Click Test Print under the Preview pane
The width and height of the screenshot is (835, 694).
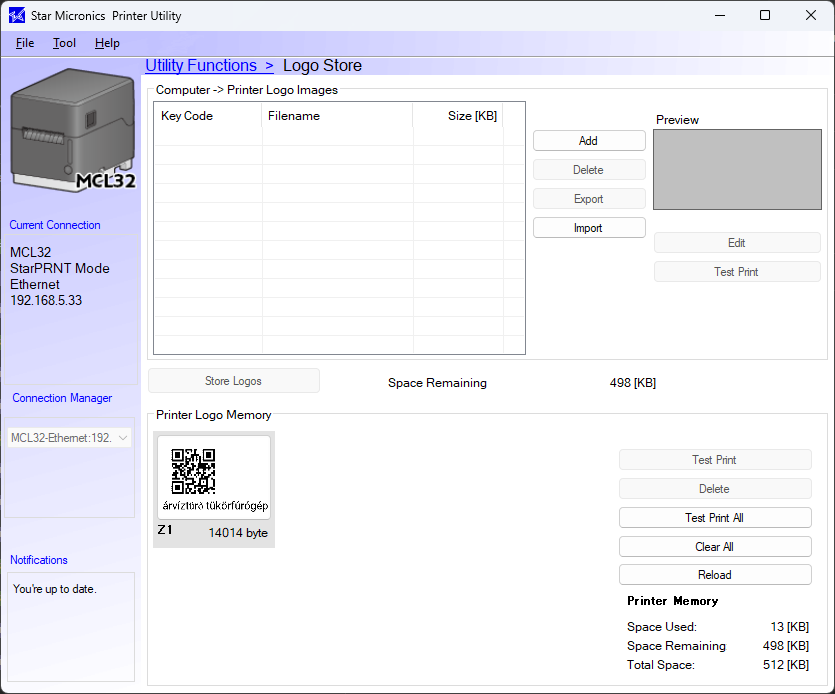click(737, 272)
